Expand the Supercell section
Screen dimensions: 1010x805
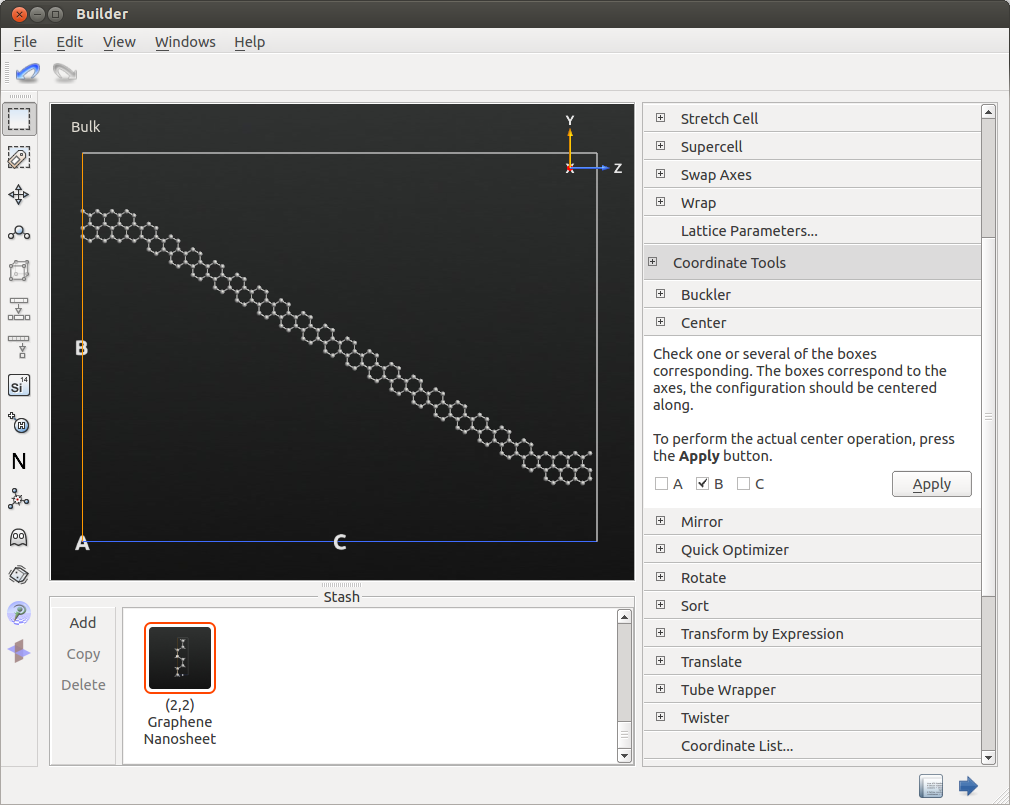click(x=661, y=146)
